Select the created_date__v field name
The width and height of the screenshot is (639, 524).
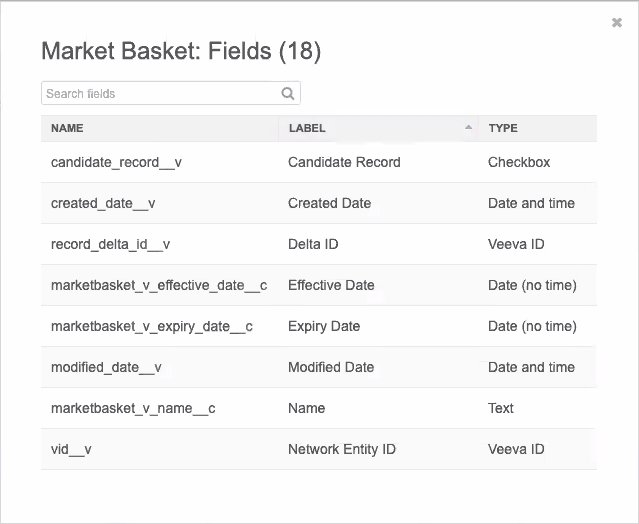point(103,203)
